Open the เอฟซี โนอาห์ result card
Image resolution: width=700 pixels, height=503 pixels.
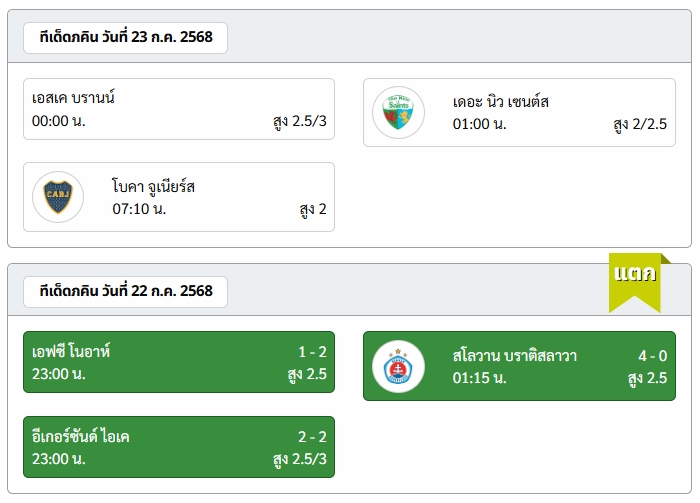tap(179, 362)
